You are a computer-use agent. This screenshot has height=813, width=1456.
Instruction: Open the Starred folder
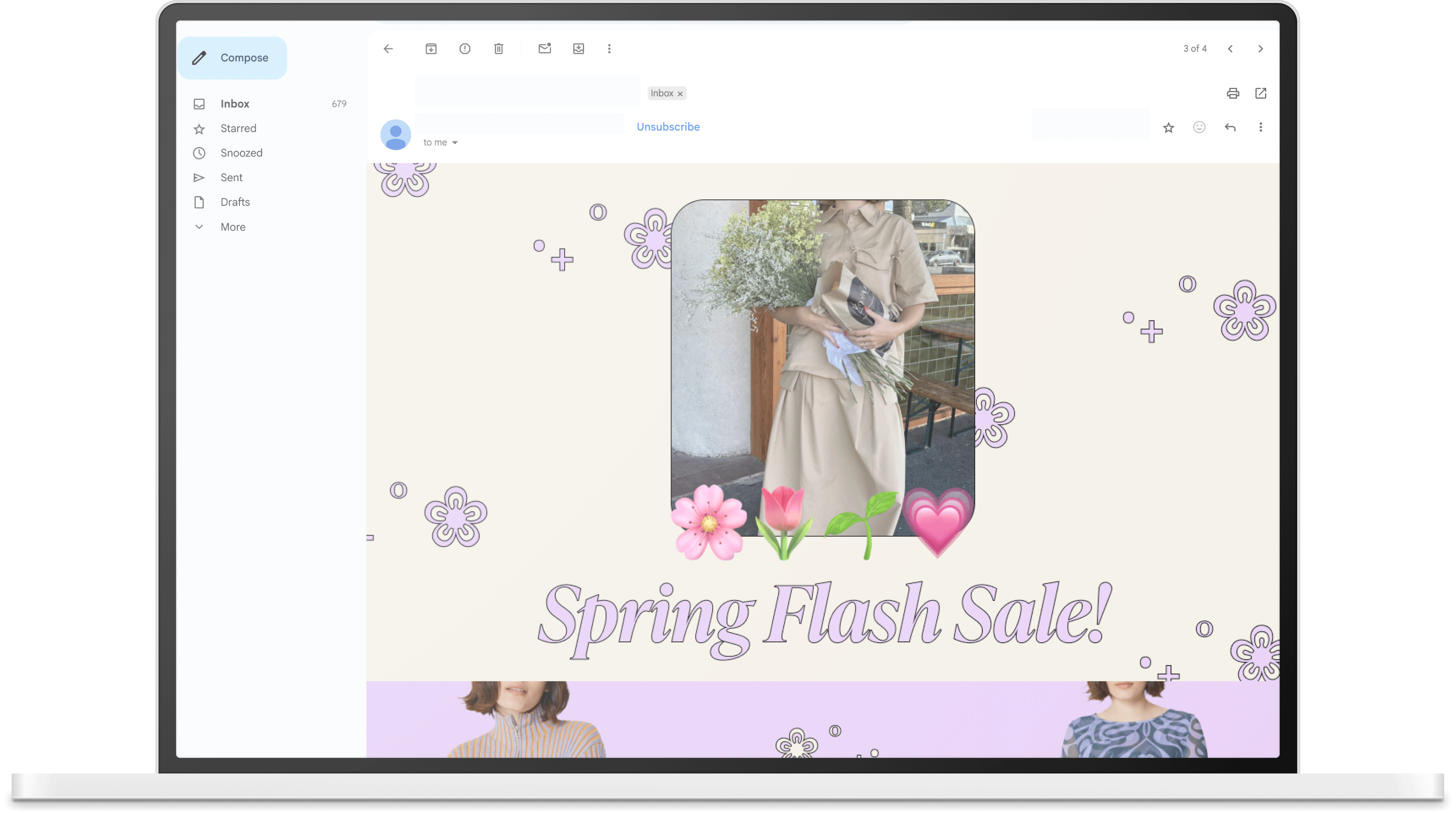pos(238,128)
